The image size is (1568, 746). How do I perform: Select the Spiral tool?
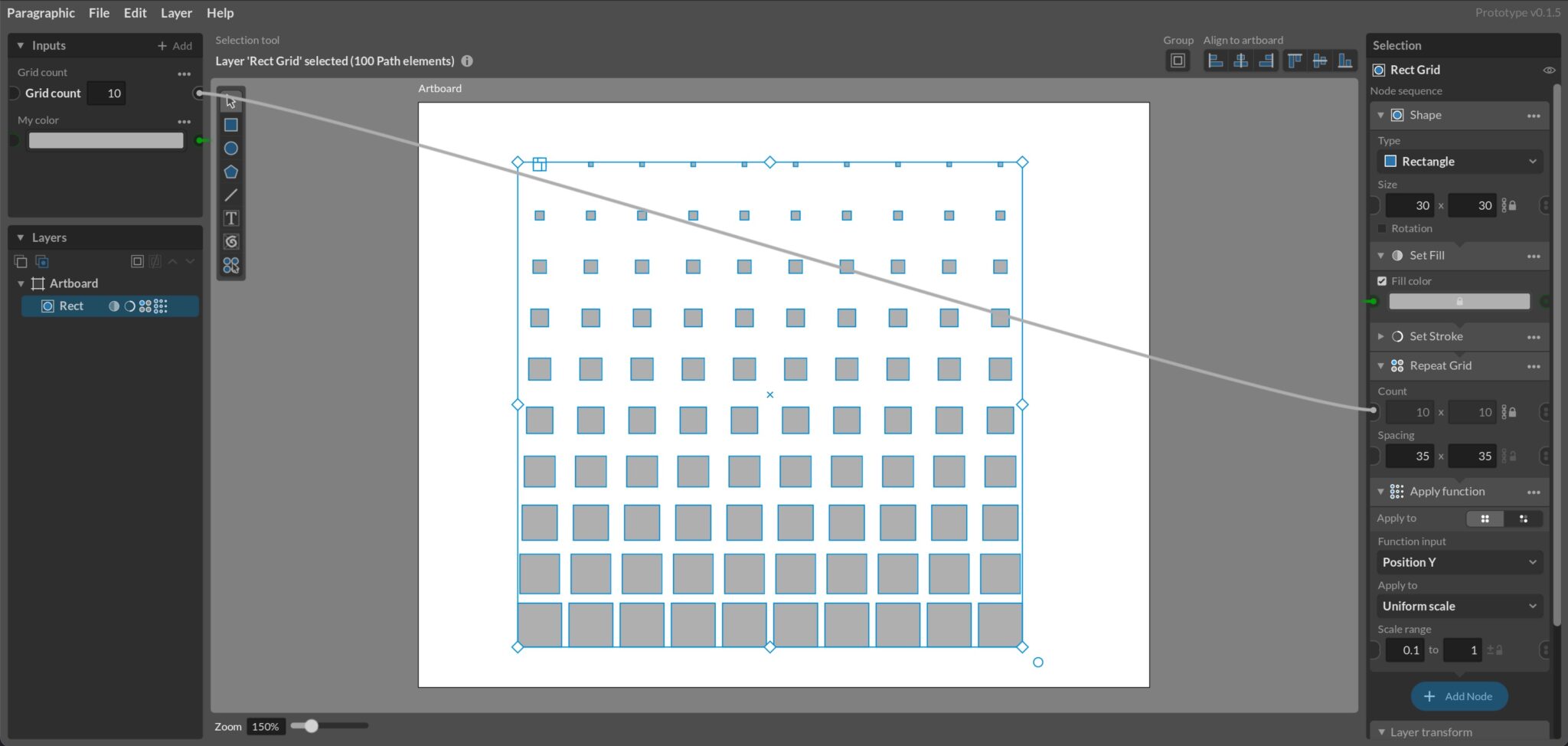(231, 242)
